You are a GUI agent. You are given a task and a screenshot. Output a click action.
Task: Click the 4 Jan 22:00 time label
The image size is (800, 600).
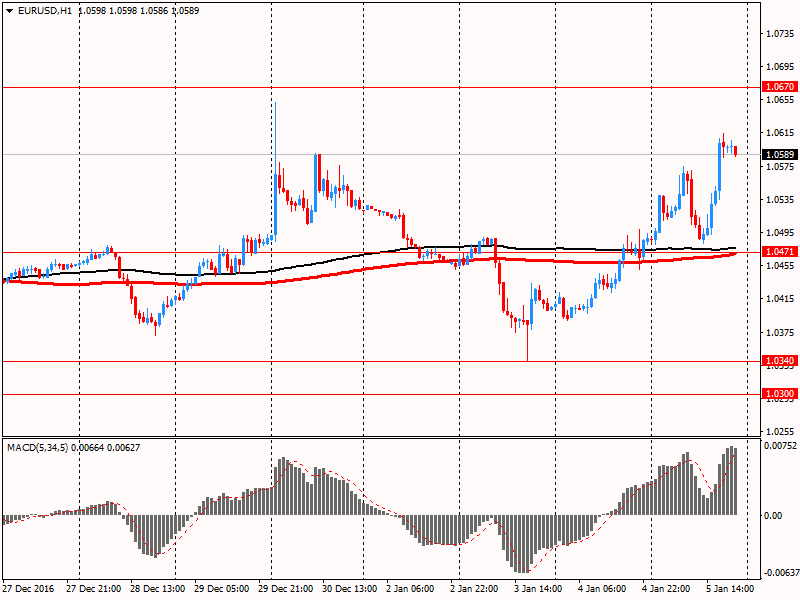point(666,588)
